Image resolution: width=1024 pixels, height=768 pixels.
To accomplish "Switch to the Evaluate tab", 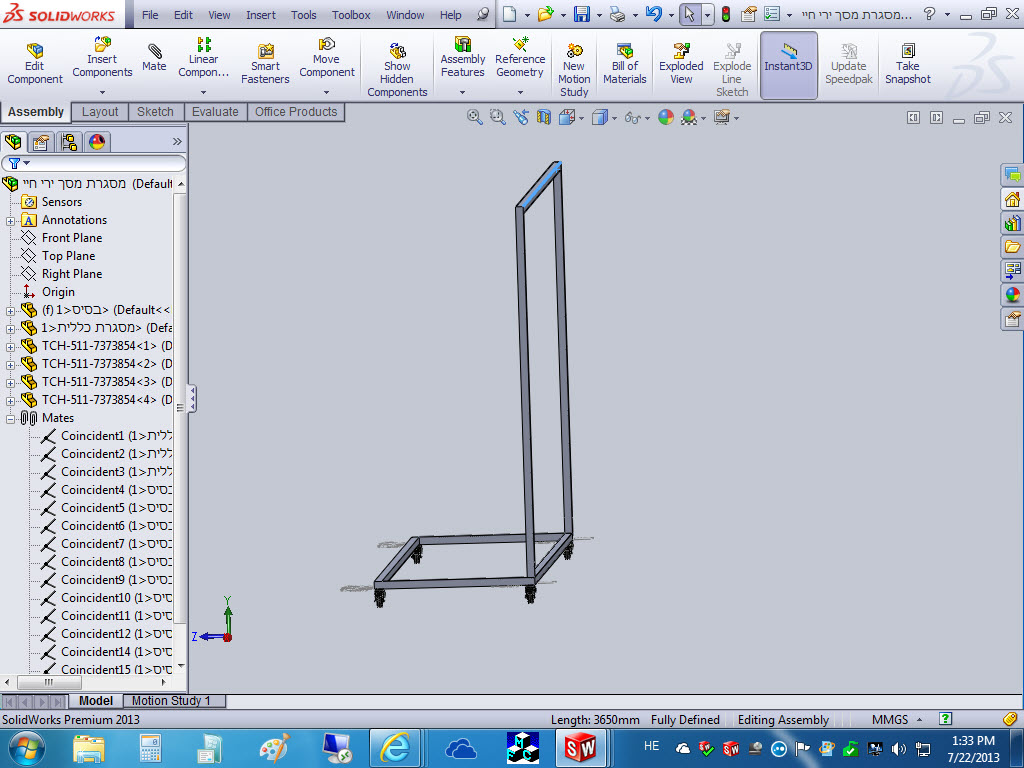I will coord(215,112).
